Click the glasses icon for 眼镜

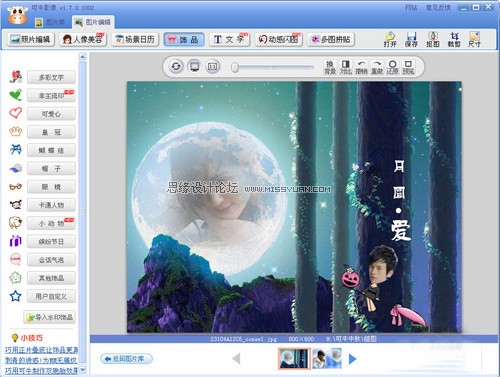[16, 187]
